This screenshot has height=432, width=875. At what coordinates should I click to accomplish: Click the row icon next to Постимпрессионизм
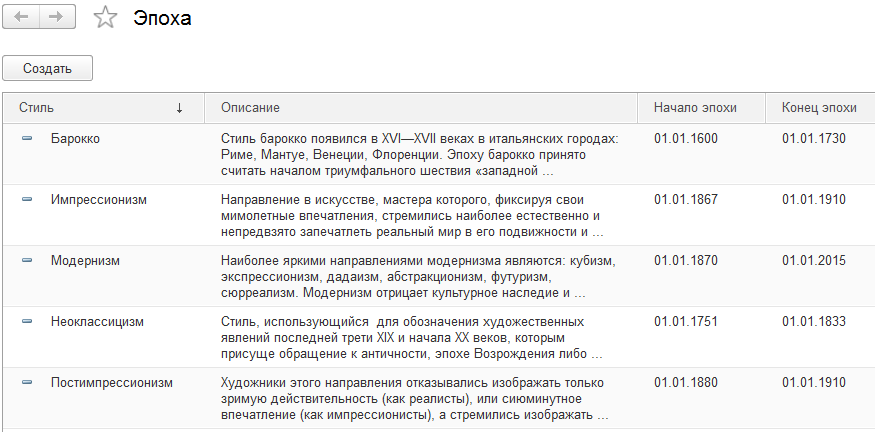pos(27,382)
